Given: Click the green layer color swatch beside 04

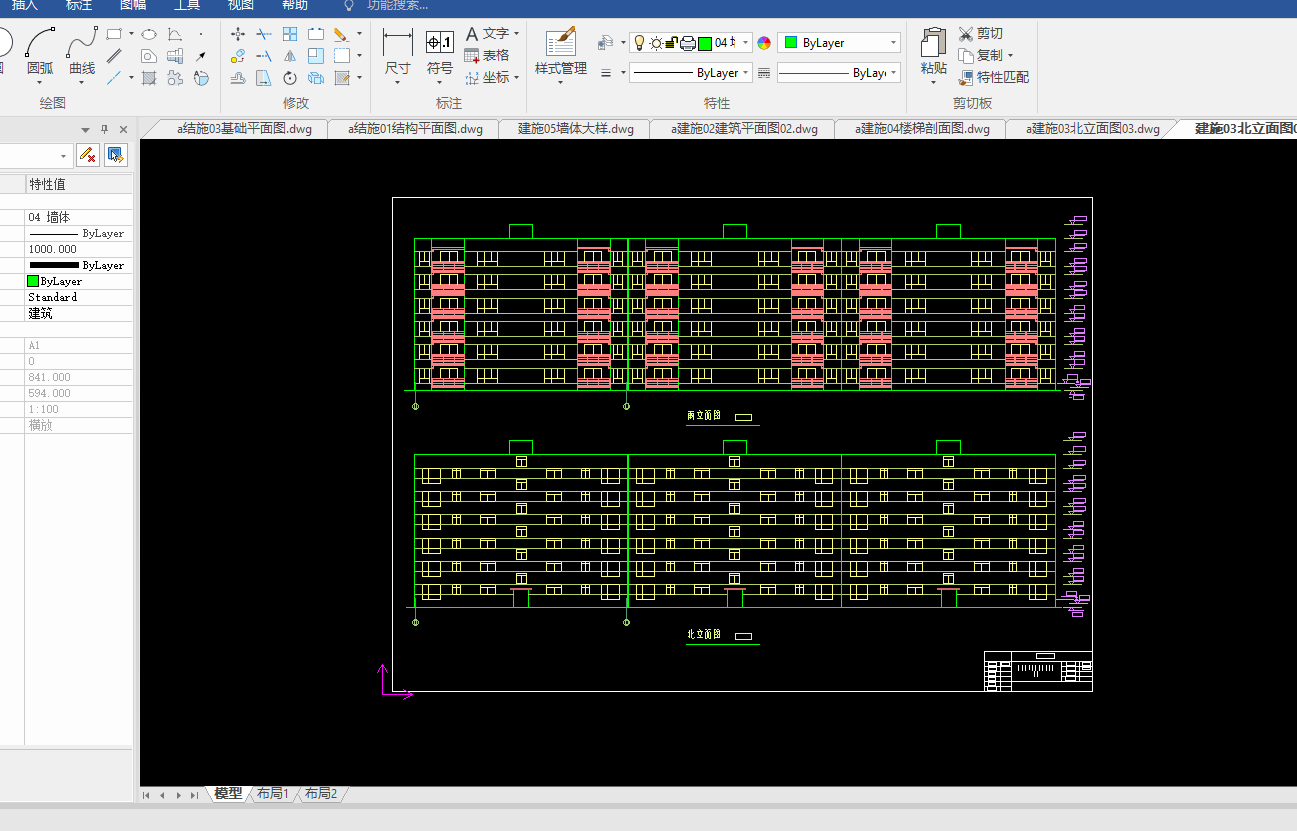Looking at the screenshot, I should pos(705,43).
